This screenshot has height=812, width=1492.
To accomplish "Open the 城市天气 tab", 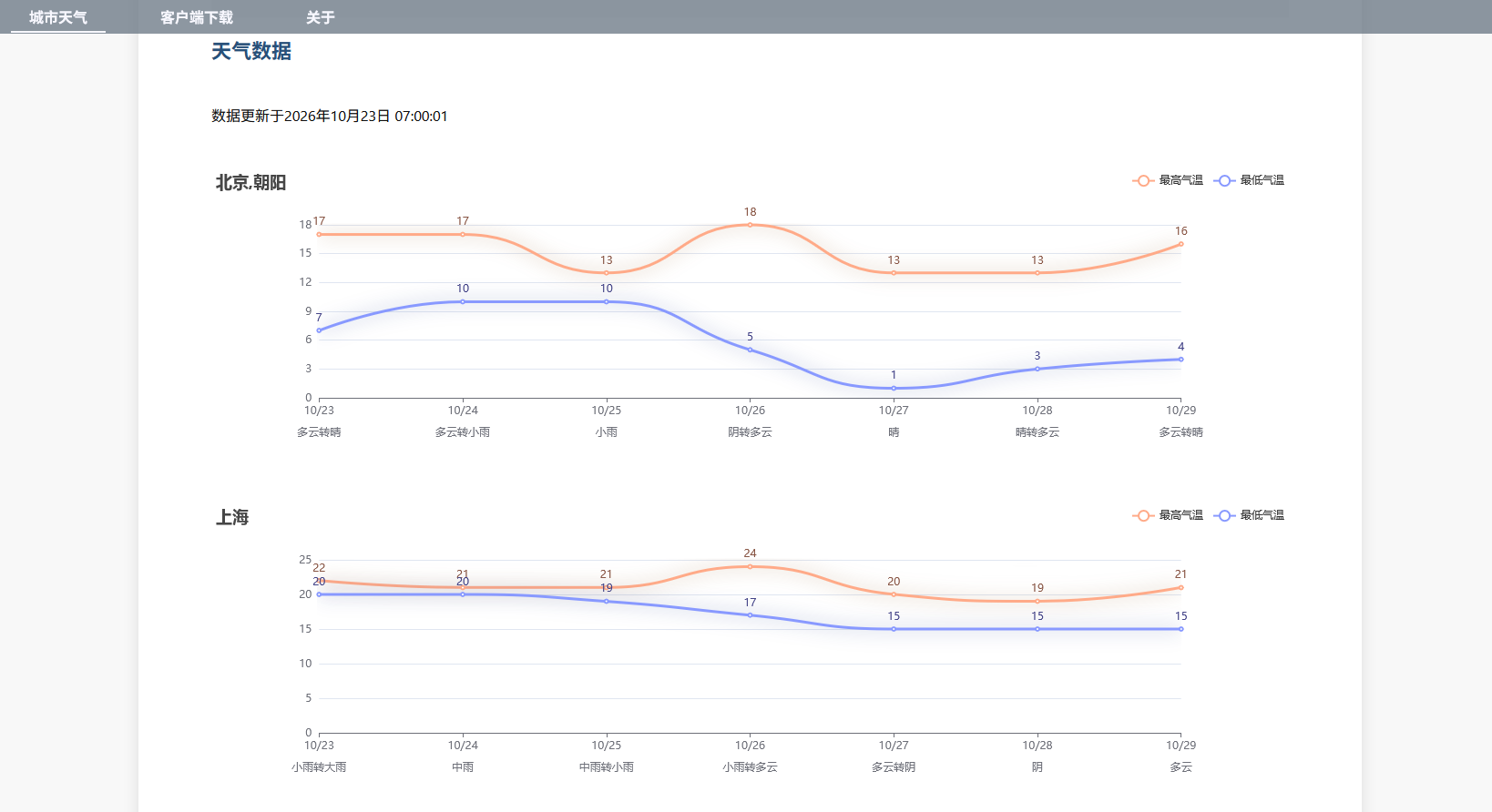I will [58, 17].
